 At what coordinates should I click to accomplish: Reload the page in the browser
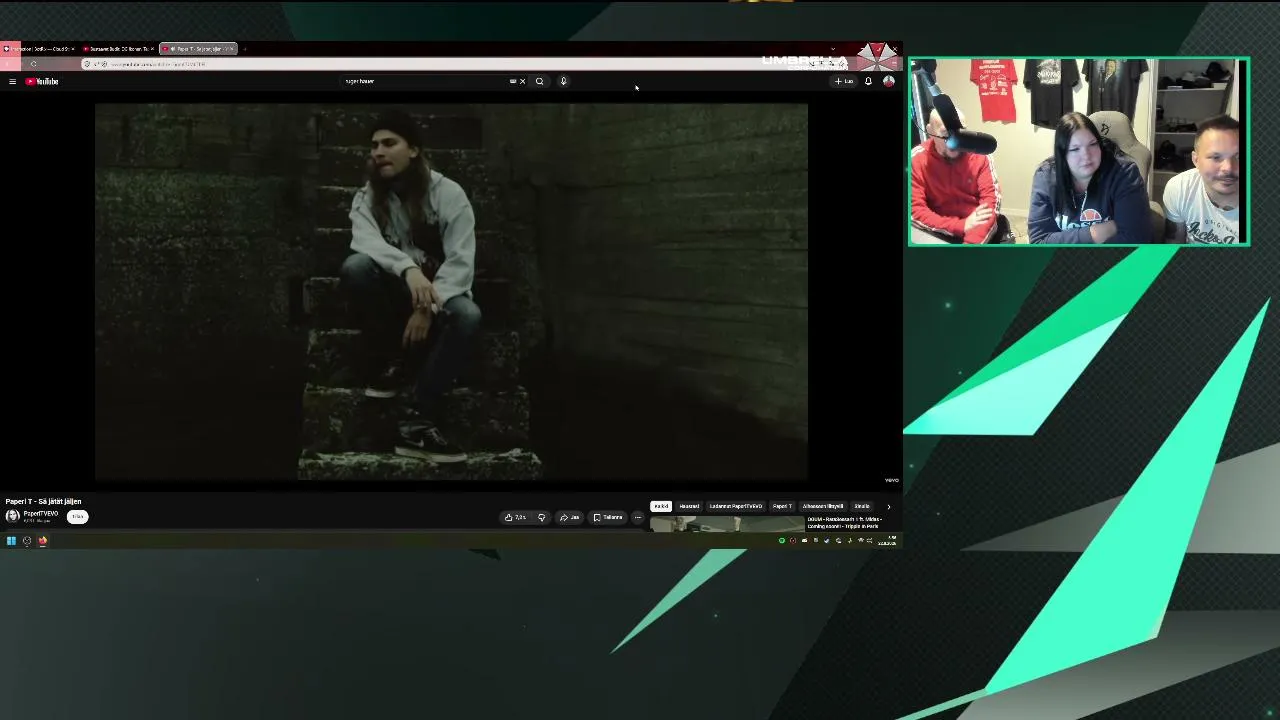33,64
